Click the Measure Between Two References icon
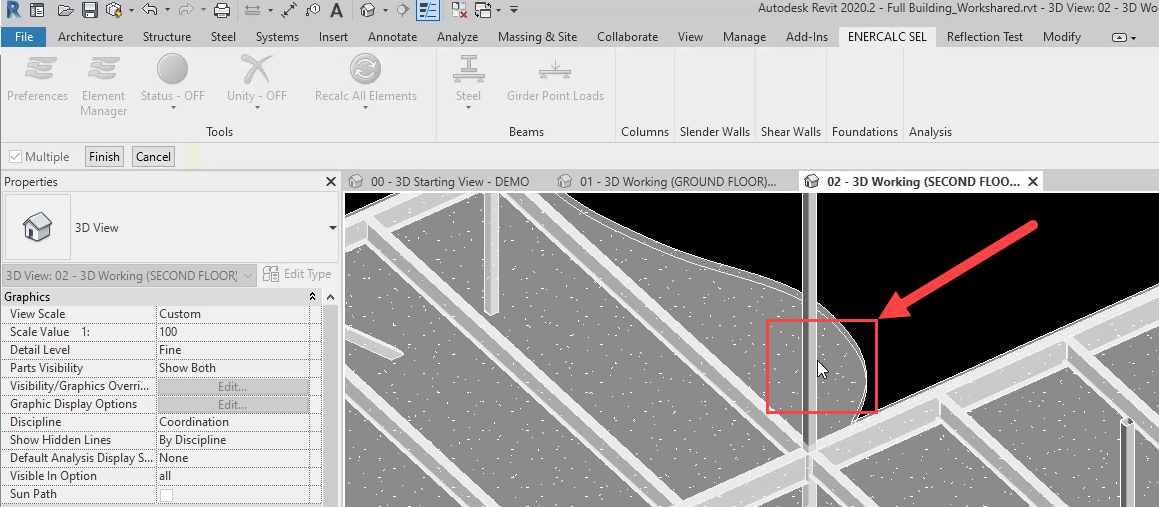 253,10
